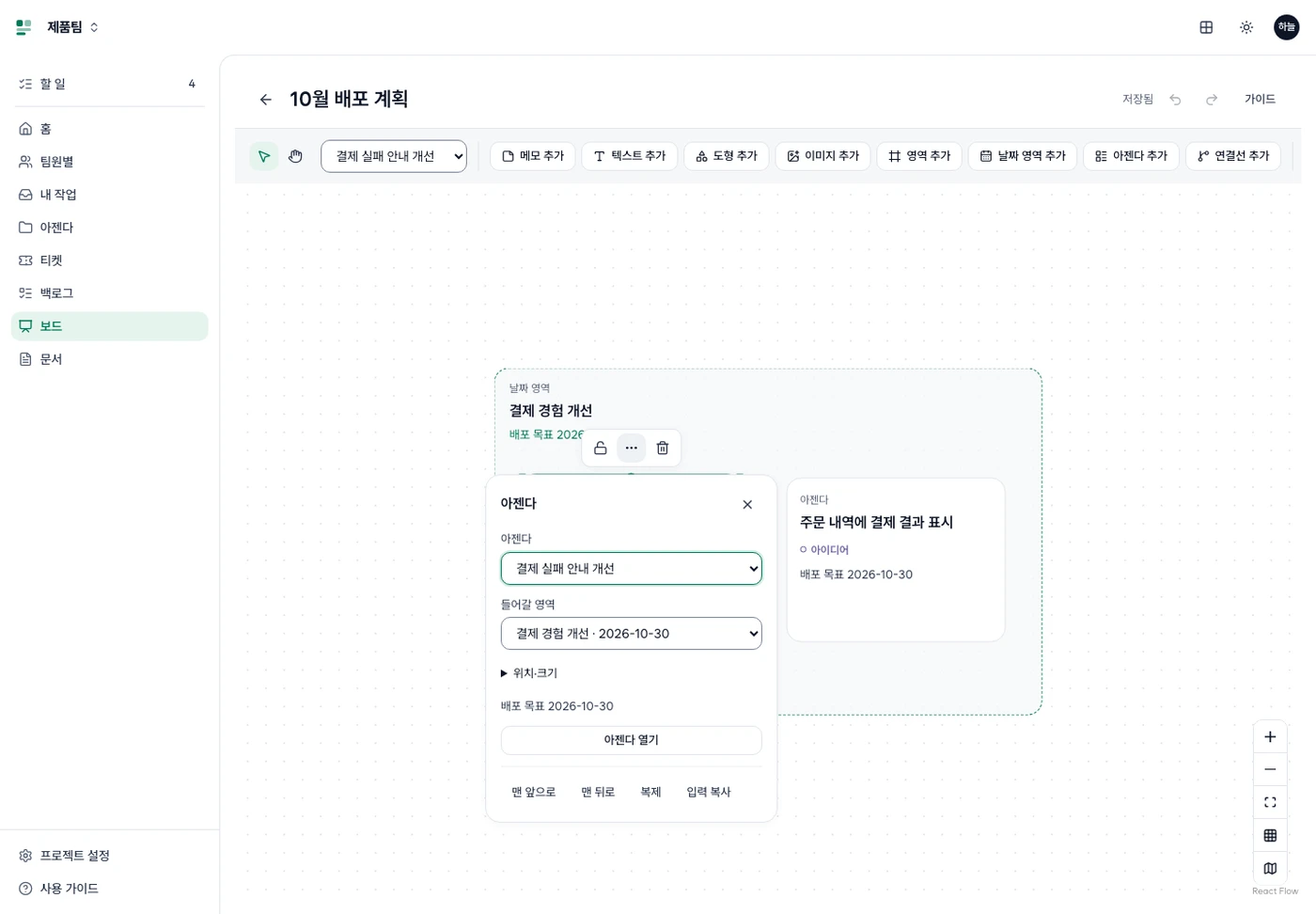Viewport: 1316px width, 914px height.
Task: Open 문서 in the sidebar
Action: point(109,359)
